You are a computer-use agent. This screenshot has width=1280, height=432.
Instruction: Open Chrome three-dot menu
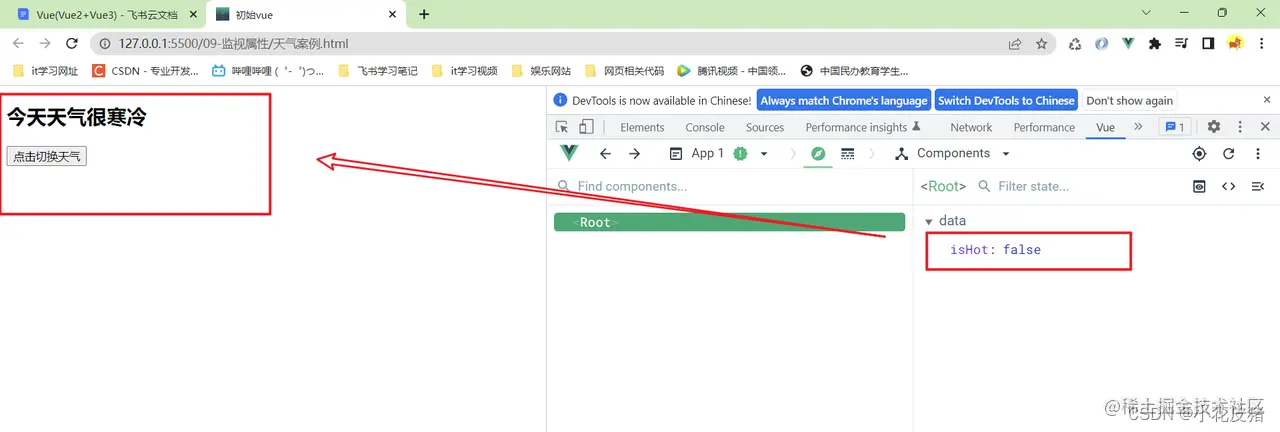tap(1263, 44)
